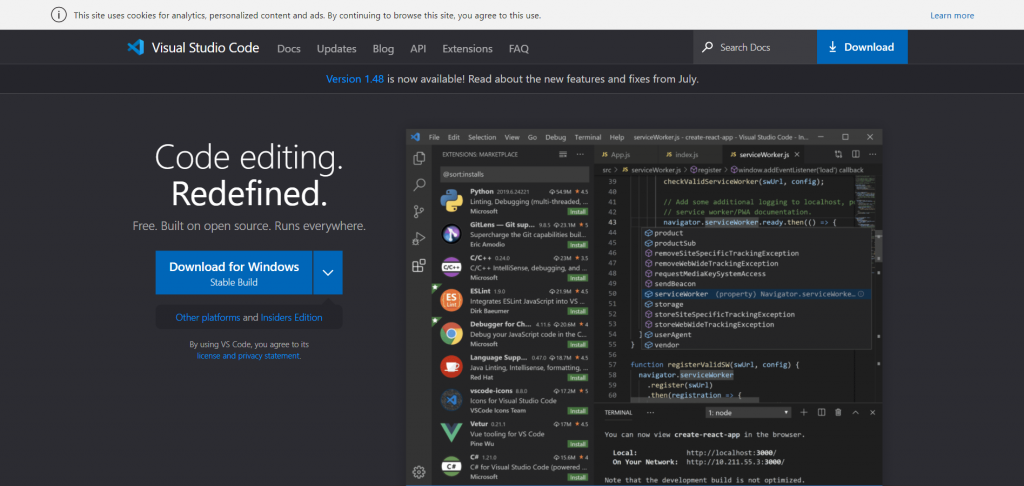This screenshot has height=486, width=1024.
Task: Open the editor more actions ellipsis
Action: [872, 154]
